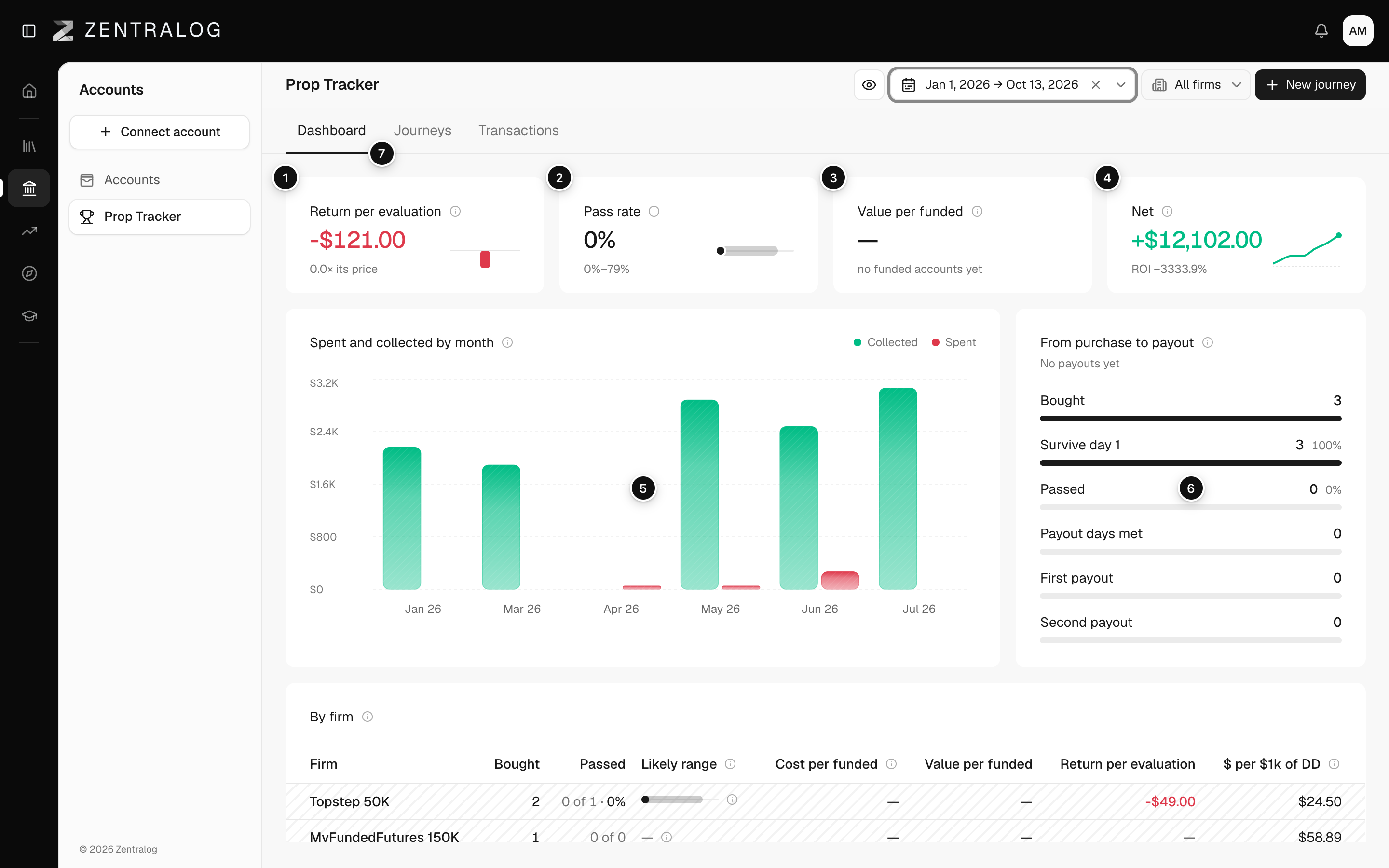
Task: Click the New journey button
Action: [x=1310, y=85]
